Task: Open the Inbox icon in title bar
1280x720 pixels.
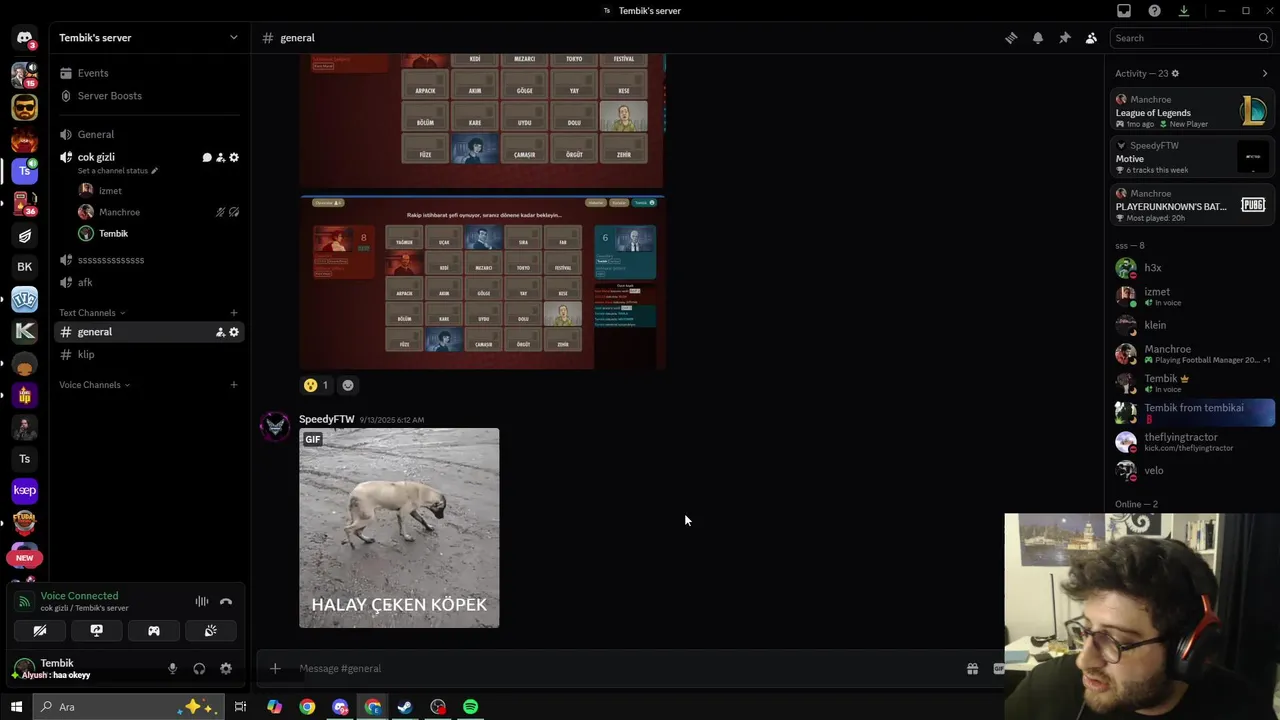Action: (x=1124, y=11)
